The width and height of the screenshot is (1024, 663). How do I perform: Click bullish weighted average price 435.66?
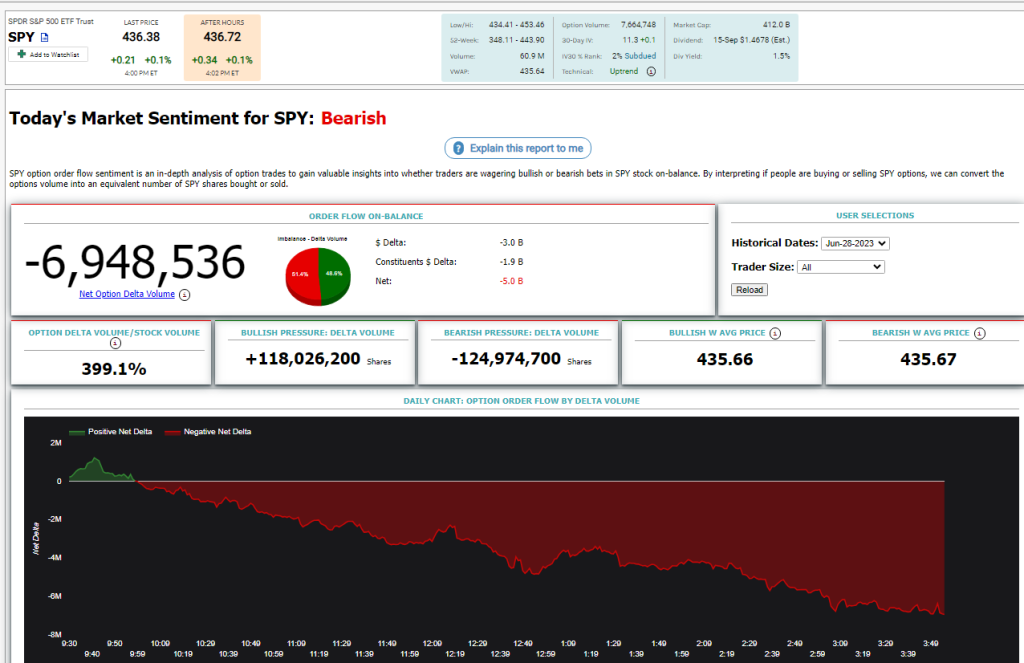(x=725, y=360)
